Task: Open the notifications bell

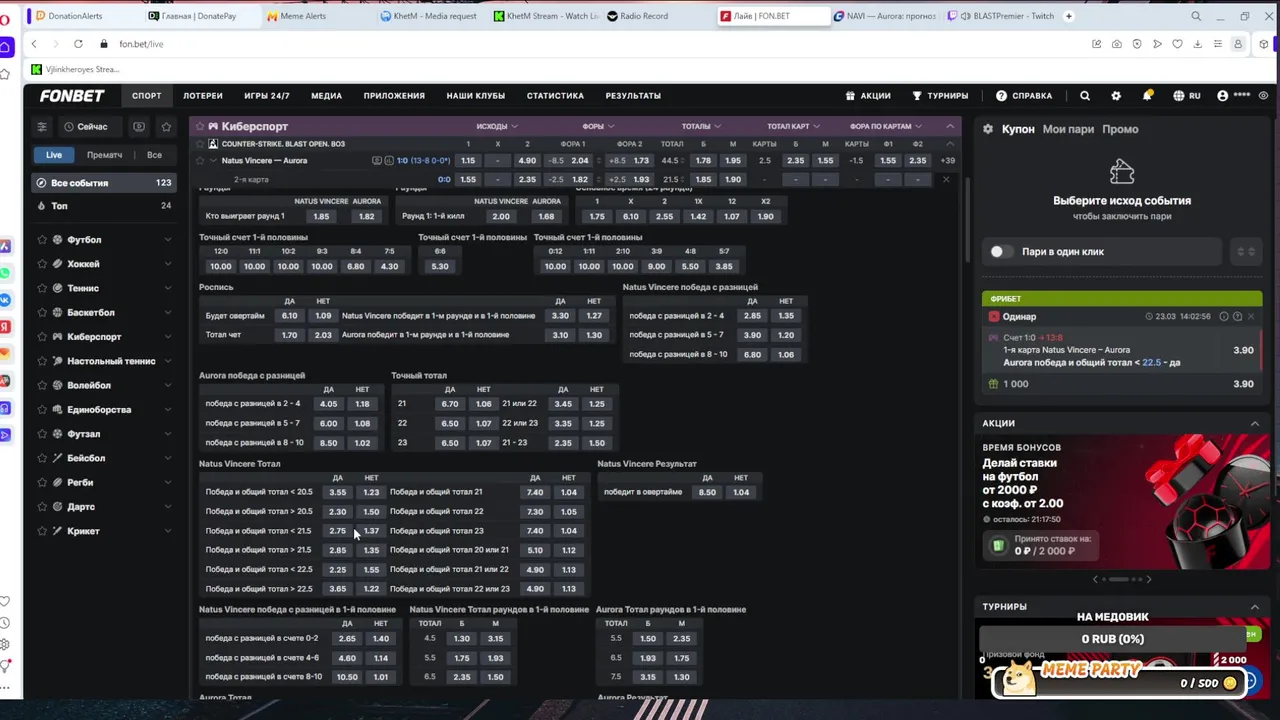Action: click(1147, 96)
